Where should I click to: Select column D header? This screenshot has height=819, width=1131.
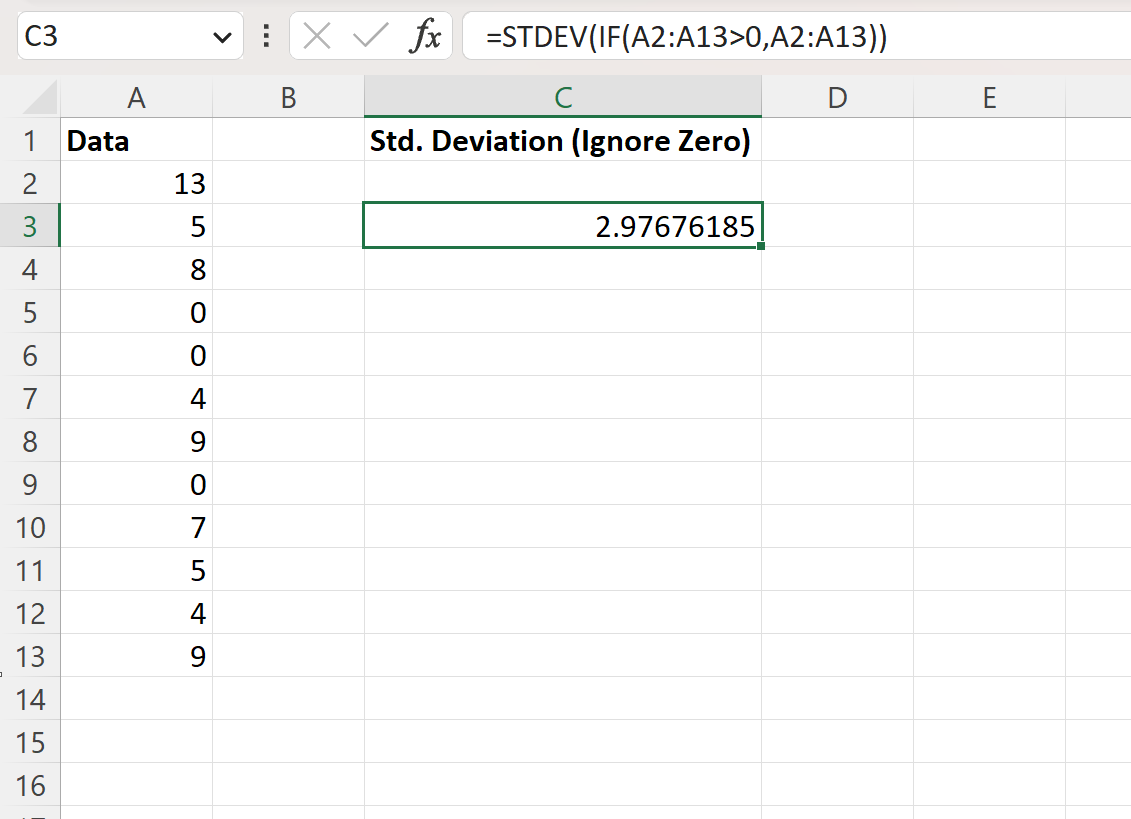tap(837, 97)
